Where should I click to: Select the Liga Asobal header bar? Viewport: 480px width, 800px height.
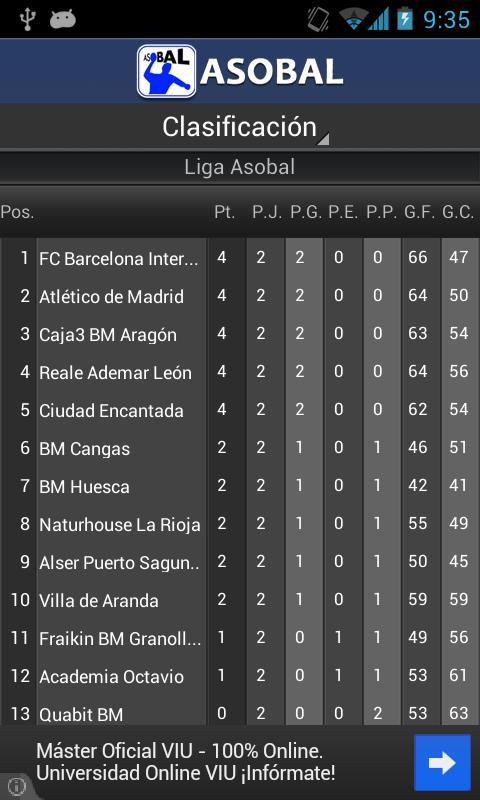(x=240, y=167)
